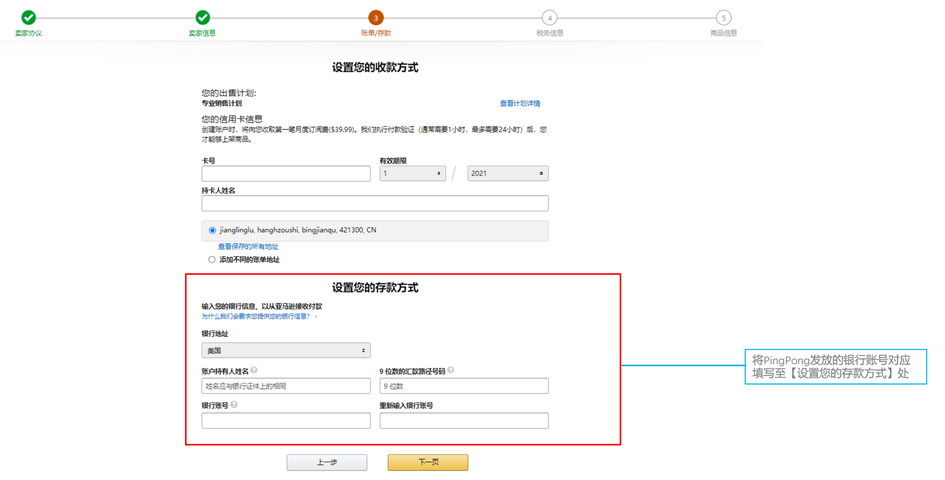Open the expiration year 2021 dropdown

tap(507, 173)
